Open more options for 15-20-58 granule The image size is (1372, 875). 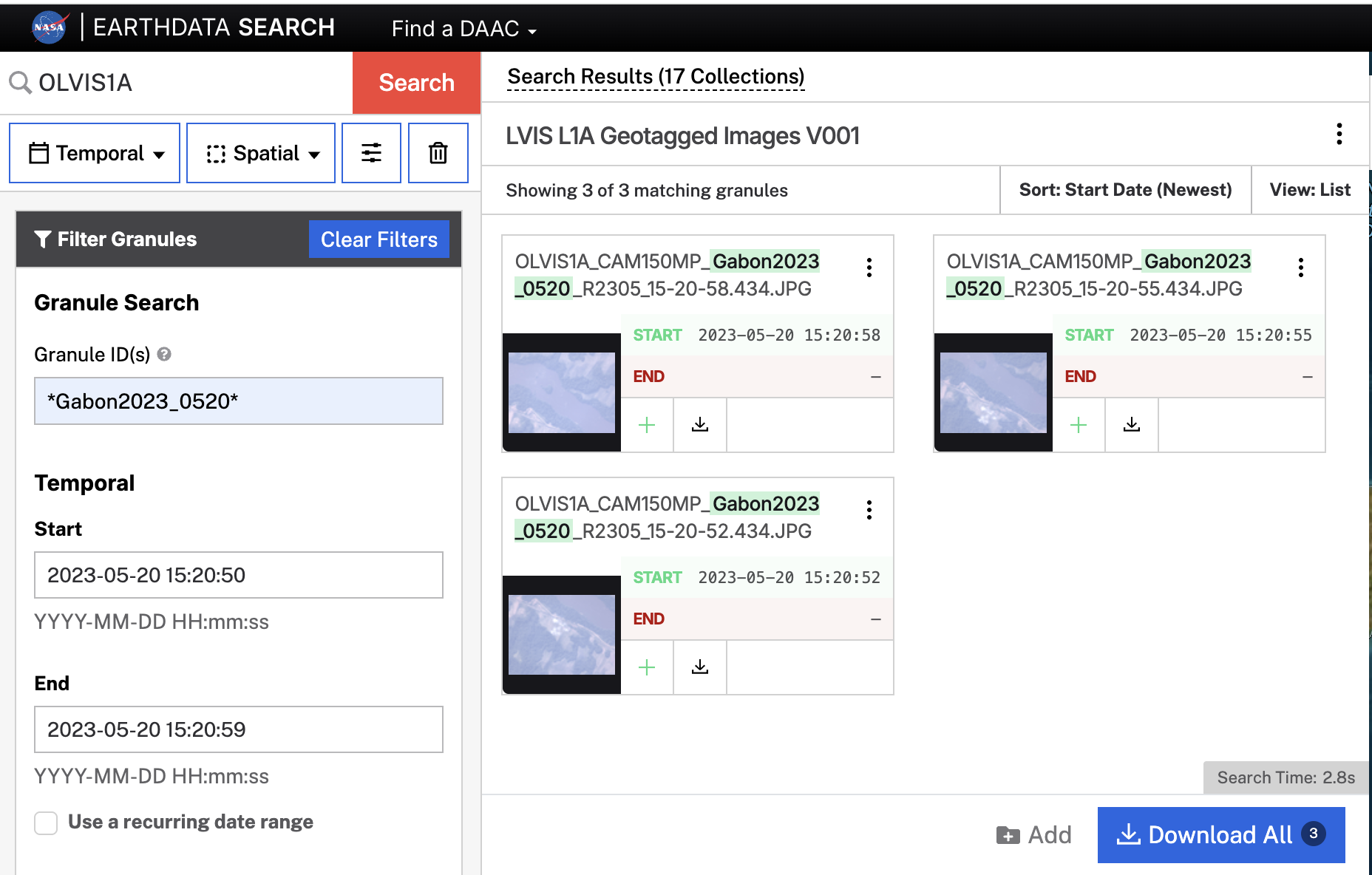(x=869, y=268)
